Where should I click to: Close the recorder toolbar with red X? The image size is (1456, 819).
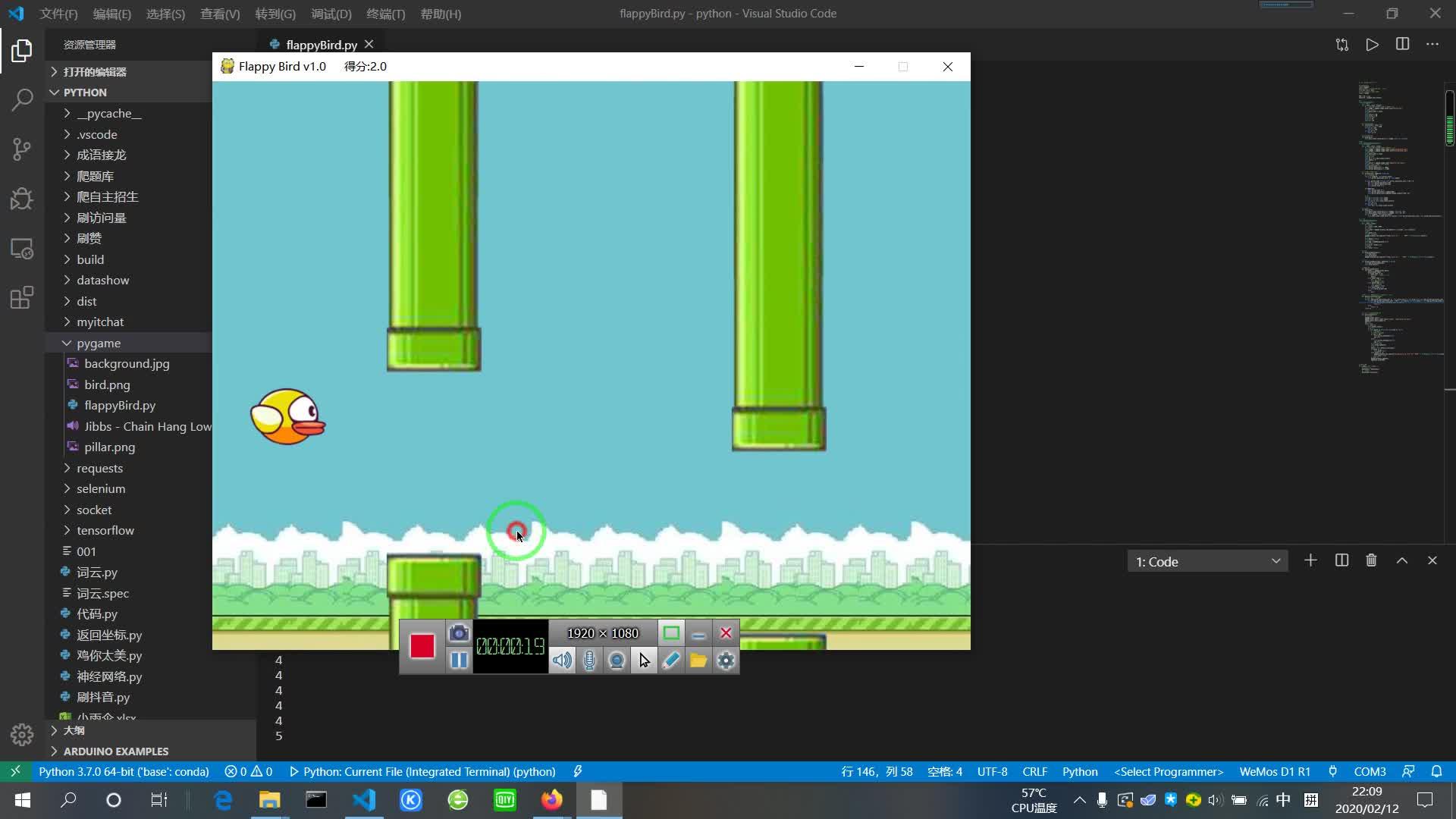pyautogui.click(x=726, y=632)
